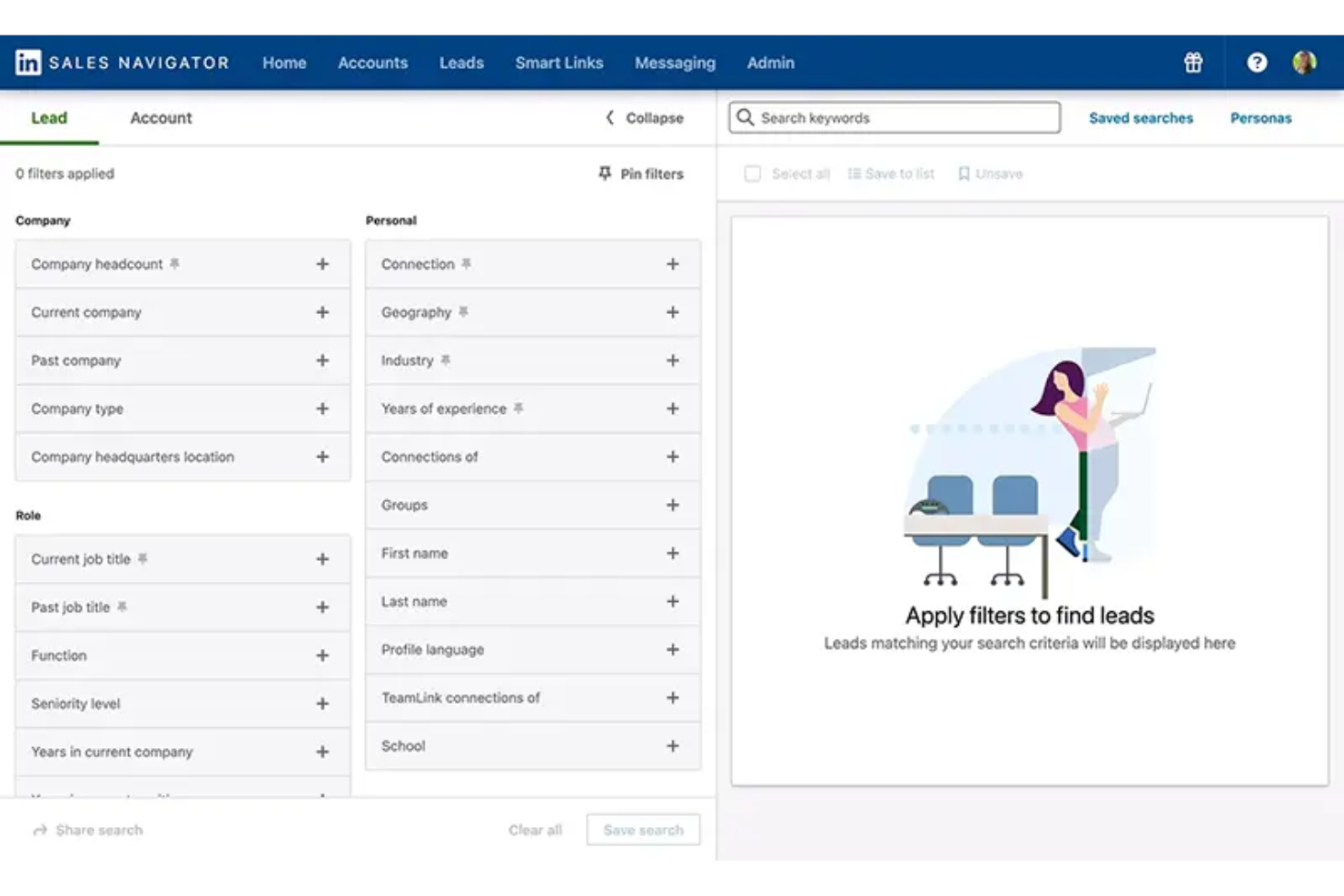
Task: Click the Search keywords input field
Action: tap(894, 117)
